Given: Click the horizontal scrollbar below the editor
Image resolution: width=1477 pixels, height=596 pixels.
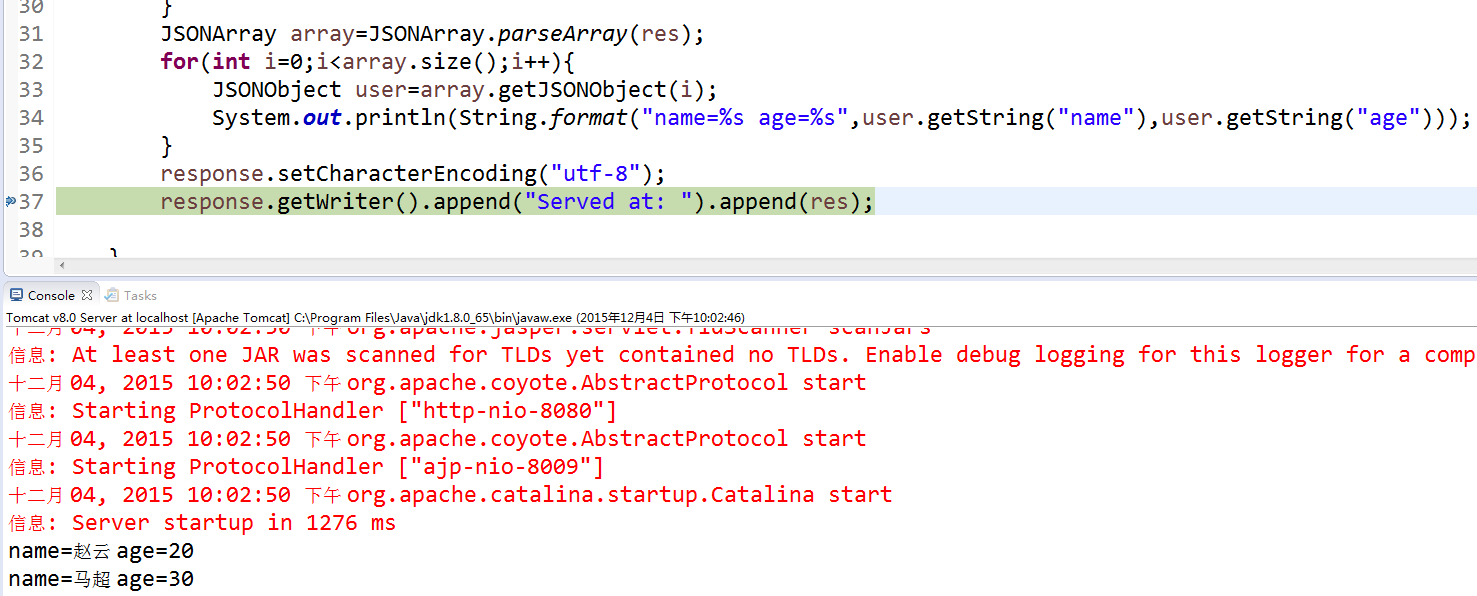Looking at the screenshot, I should click(700, 266).
